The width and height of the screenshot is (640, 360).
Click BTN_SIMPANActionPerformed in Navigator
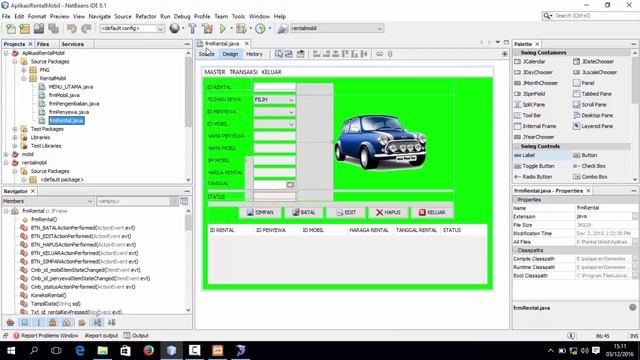pyautogui.click(x=84, y=262)
